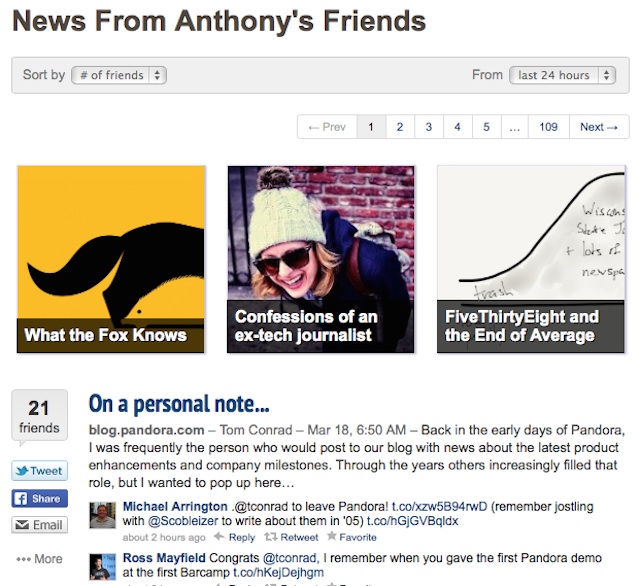Open @tconrad mention in Ross Mayfield's tweet
640x586 pixels.
click(x=289, y=558)
